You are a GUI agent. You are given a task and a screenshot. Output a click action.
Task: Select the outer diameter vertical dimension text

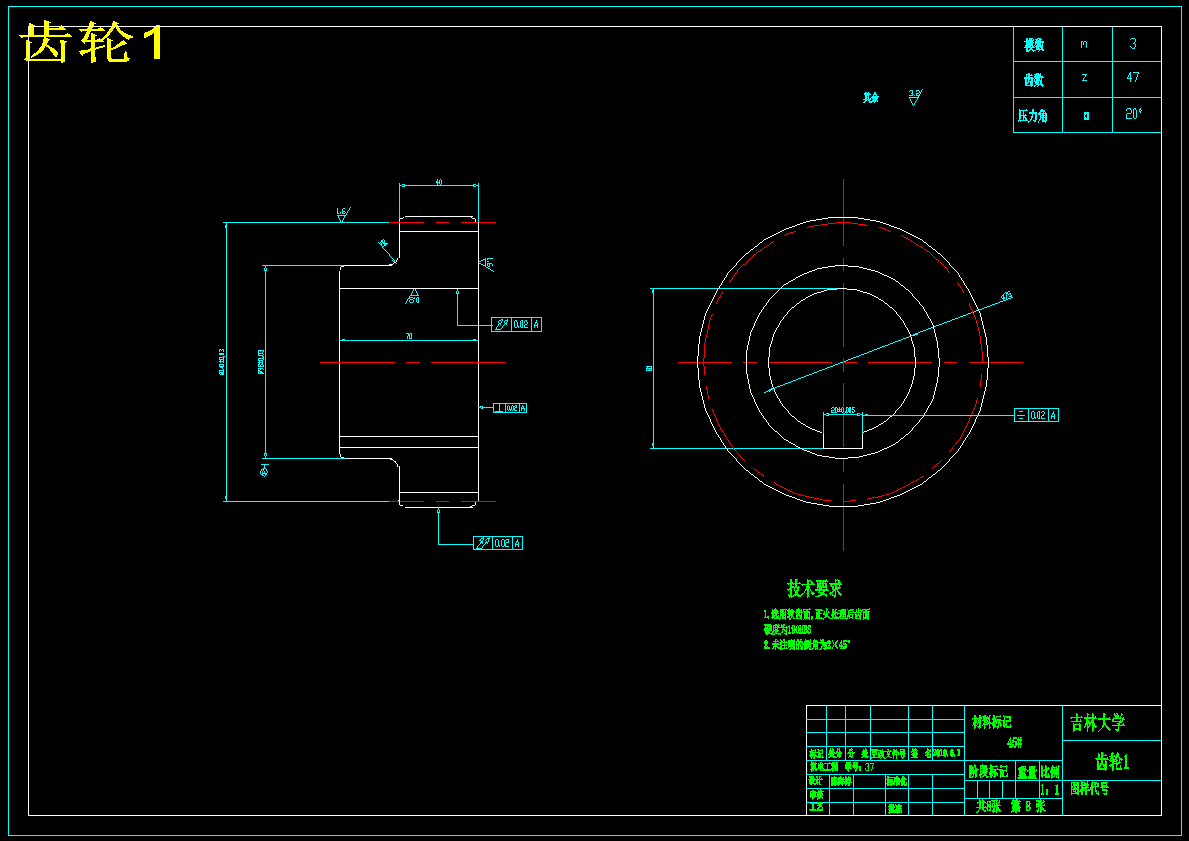221,362
